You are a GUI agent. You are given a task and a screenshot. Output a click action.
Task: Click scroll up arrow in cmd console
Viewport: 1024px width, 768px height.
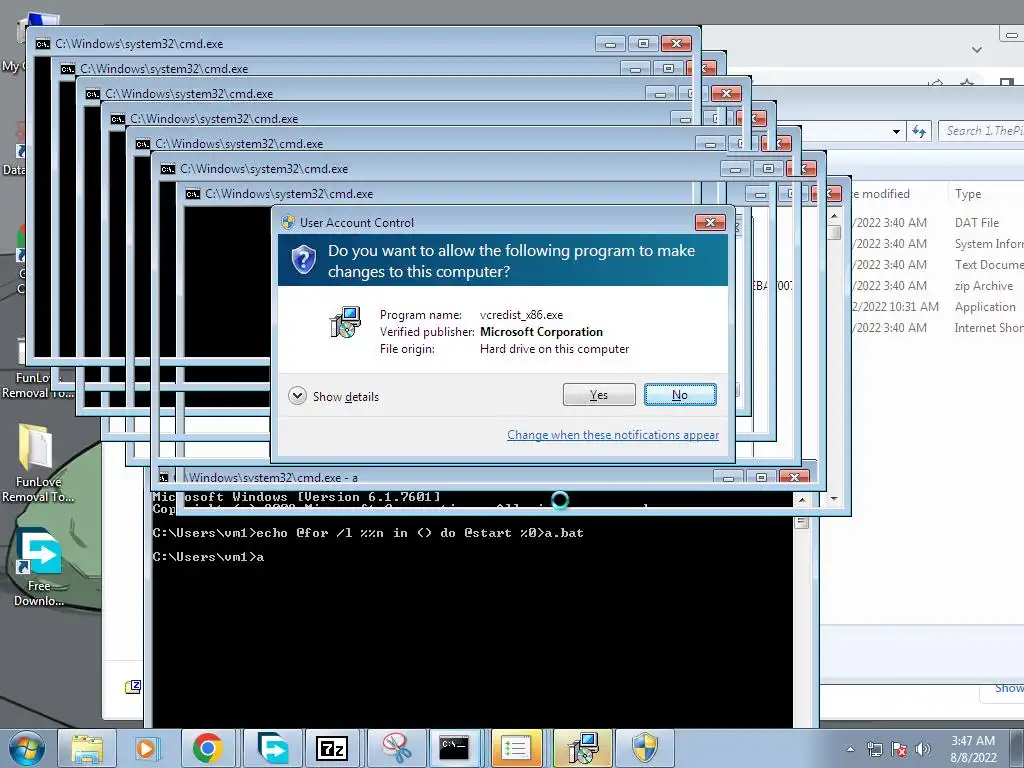[x=802, y=500]
